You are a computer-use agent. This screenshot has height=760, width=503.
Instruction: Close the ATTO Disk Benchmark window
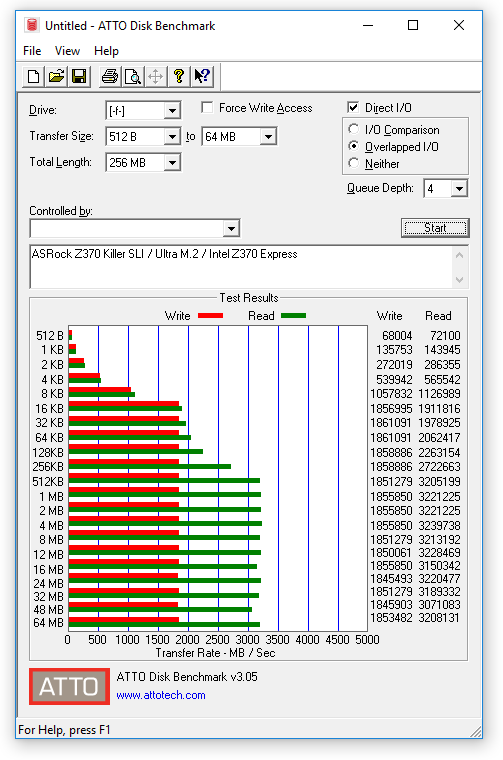tap(458, 25)
